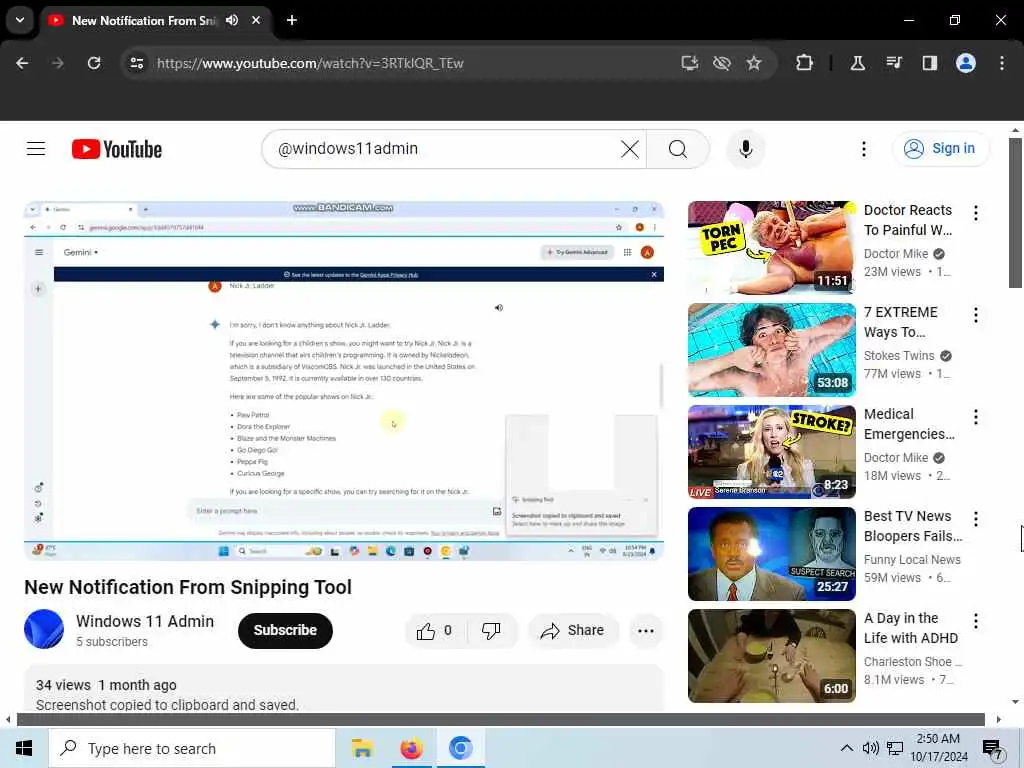Open Chrome three-dot menu
The width and height of the screenshot is (1024, 768).
(x=1002, y=63)
